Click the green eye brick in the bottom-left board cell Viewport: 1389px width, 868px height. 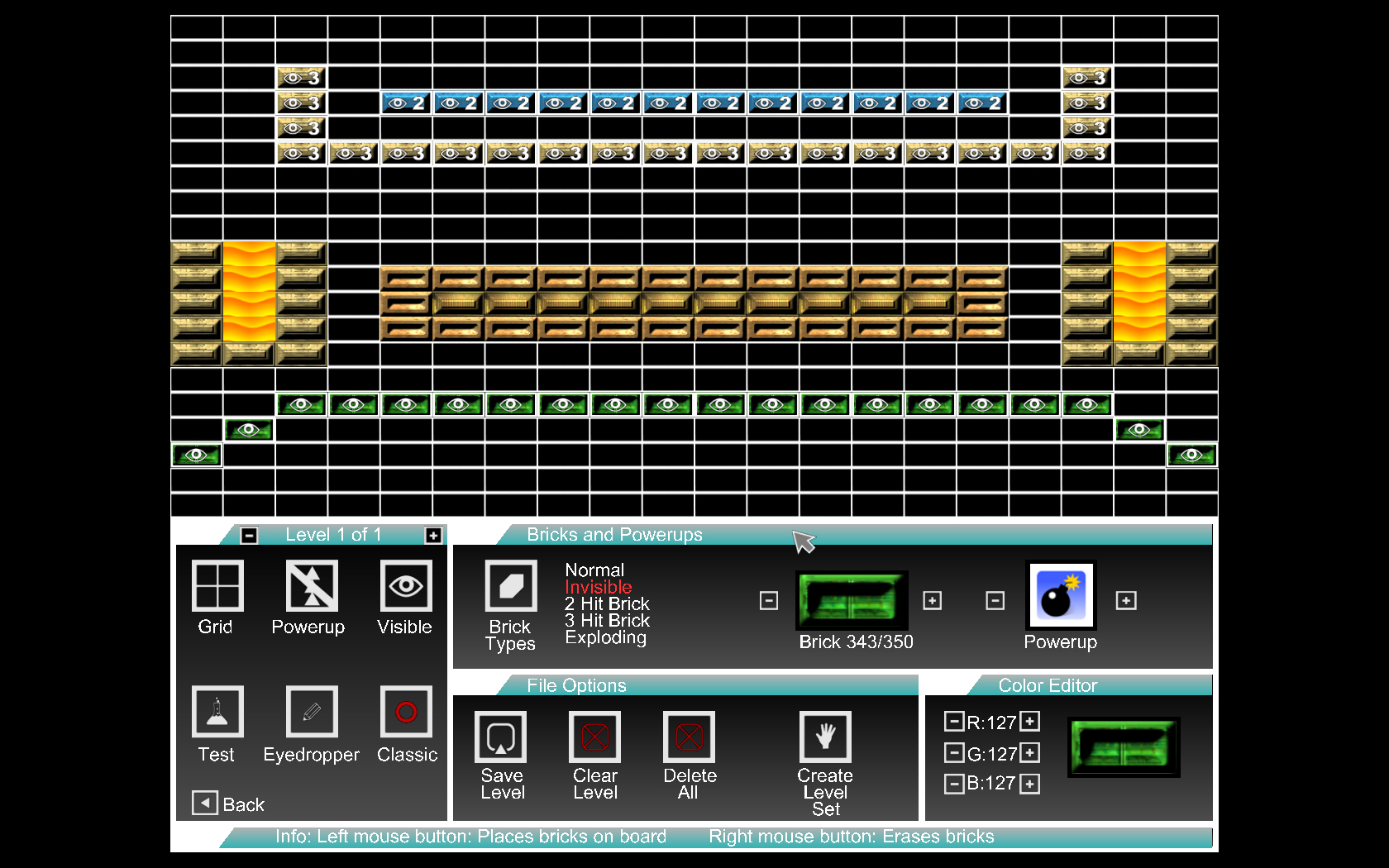[x=197, y=455]
